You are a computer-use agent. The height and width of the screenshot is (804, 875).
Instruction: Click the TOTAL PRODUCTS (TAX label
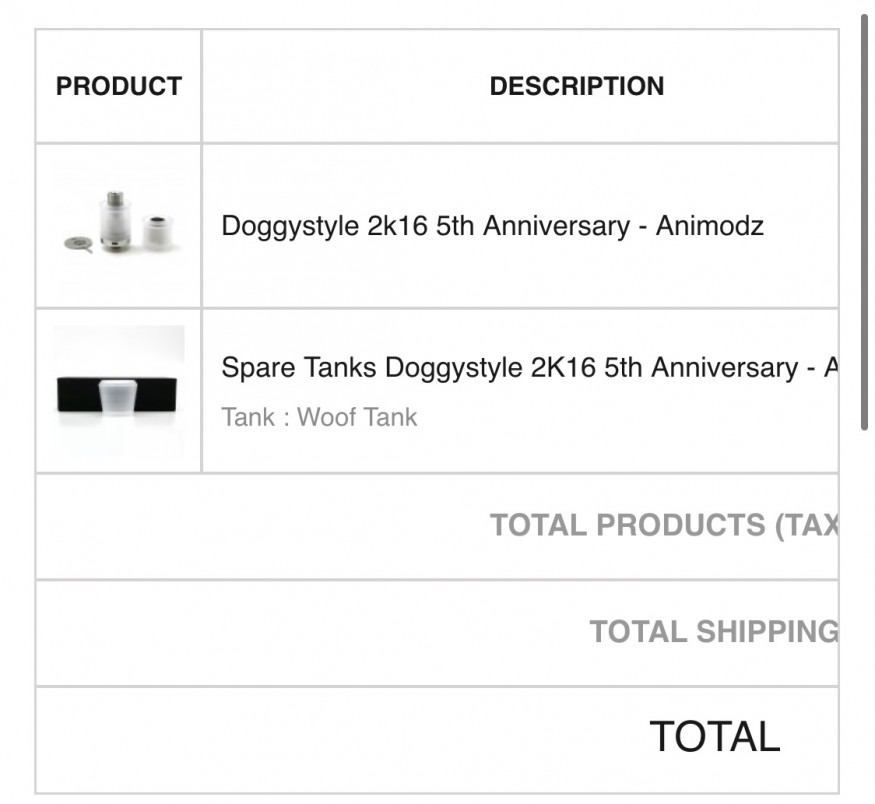pos(663,525)
